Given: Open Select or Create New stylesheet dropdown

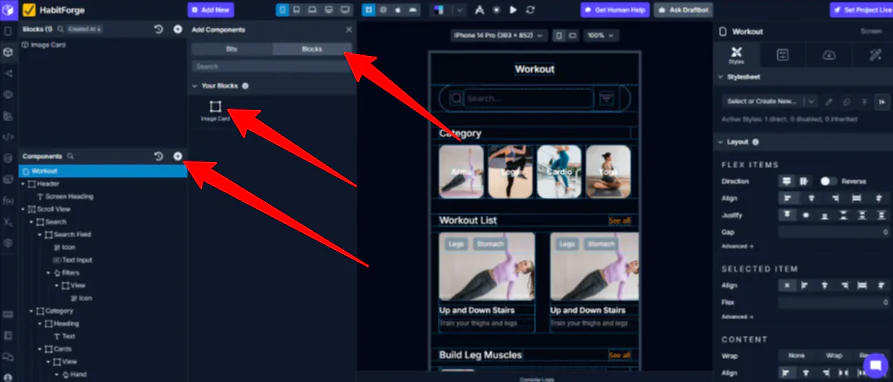Looking at the screenshot, I should coord(769,101).
